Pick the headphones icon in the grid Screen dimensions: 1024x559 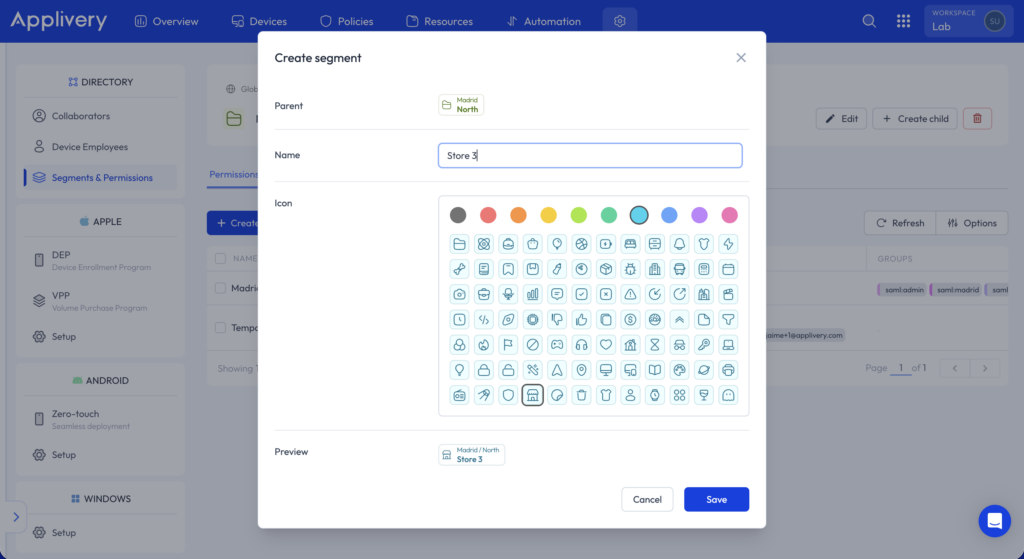[x=581, y=345]
